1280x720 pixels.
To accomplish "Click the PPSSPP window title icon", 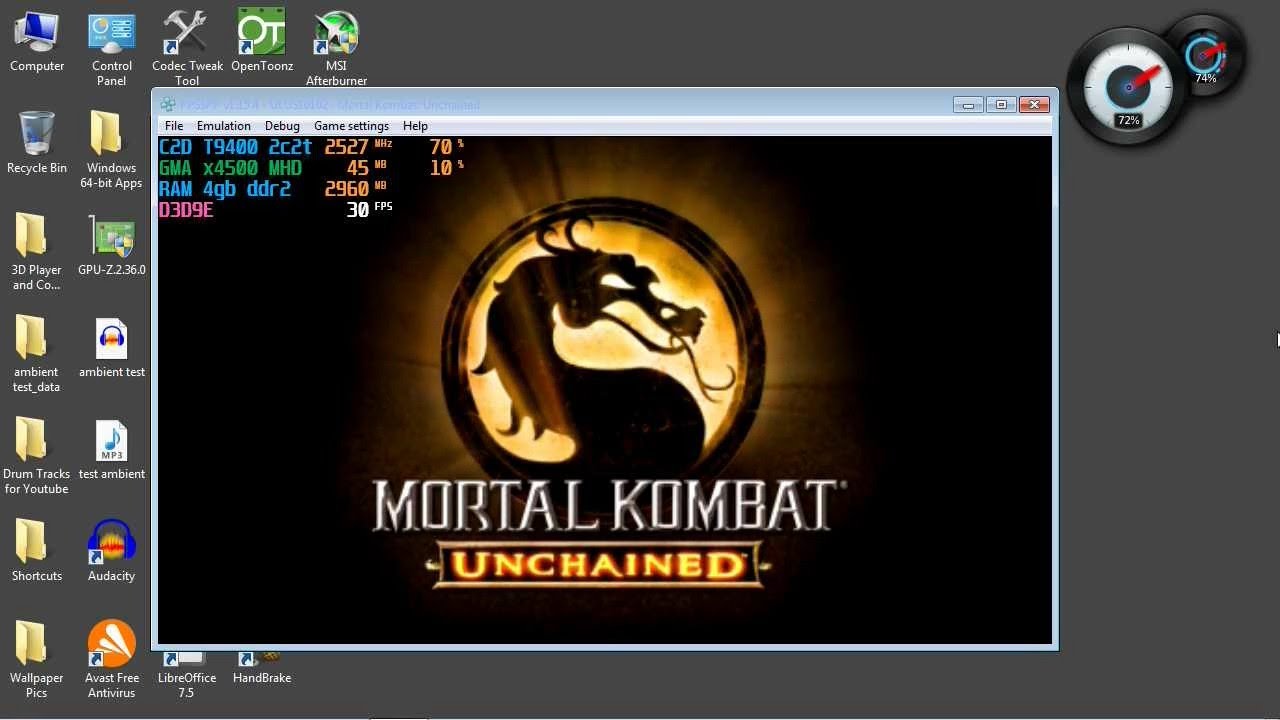I will 168,104.
